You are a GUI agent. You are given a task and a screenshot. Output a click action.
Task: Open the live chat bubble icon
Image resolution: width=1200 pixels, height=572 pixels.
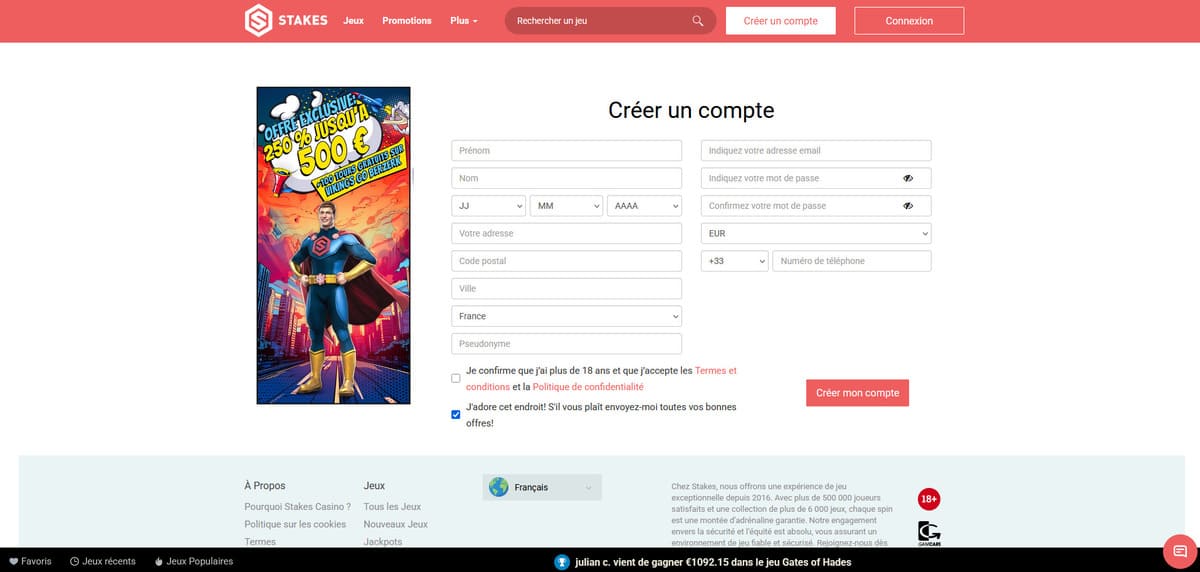[1180, 551]
